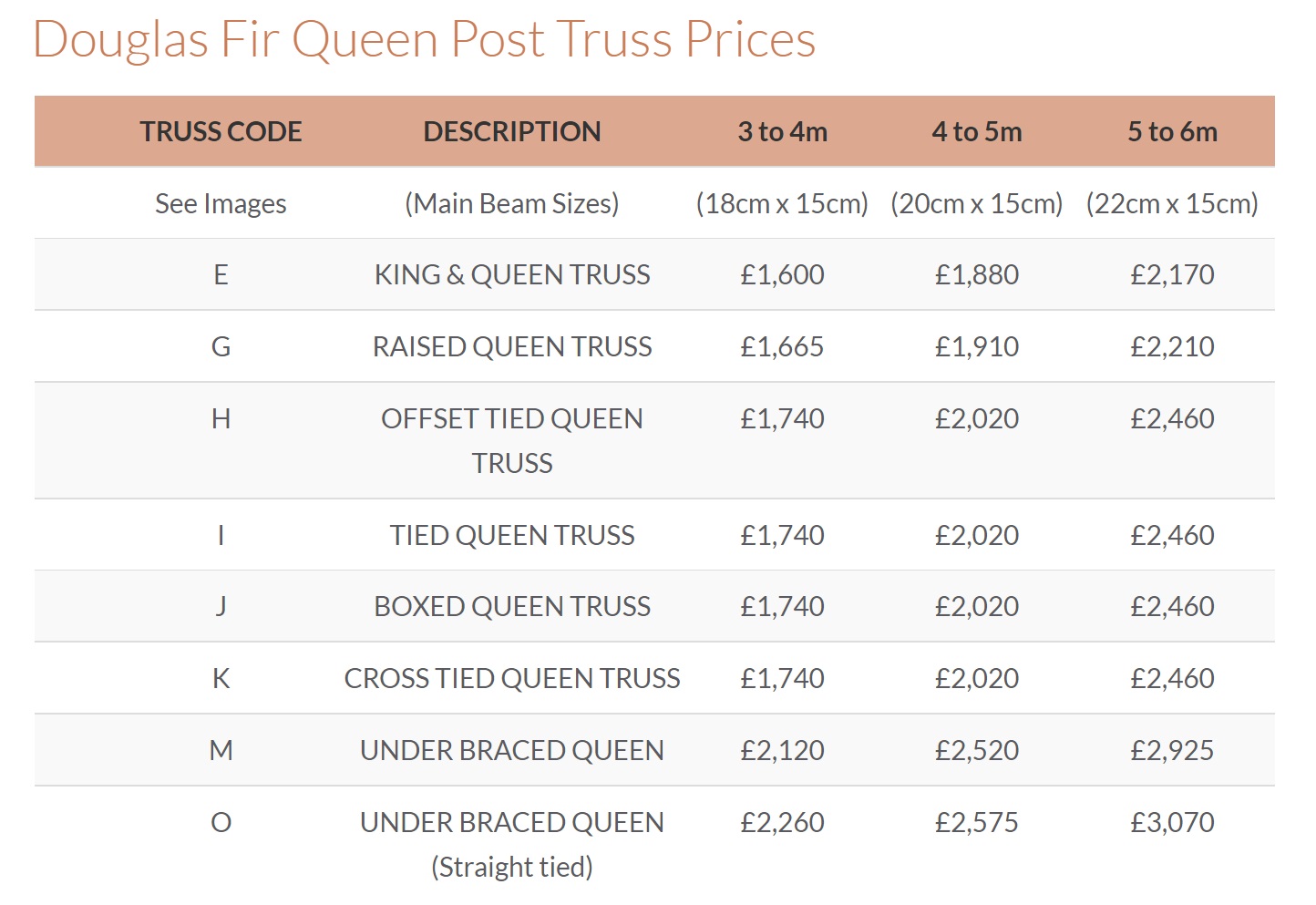Select BOXED QUEEN TRUSS description
Screen dimensions: 1316x905
[512, 606]
